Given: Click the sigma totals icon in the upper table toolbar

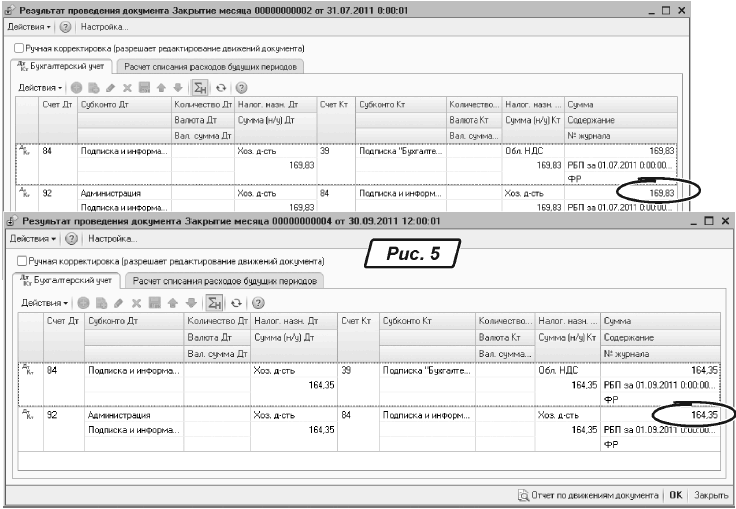Looking at the screenshot, I should (198, 87).
